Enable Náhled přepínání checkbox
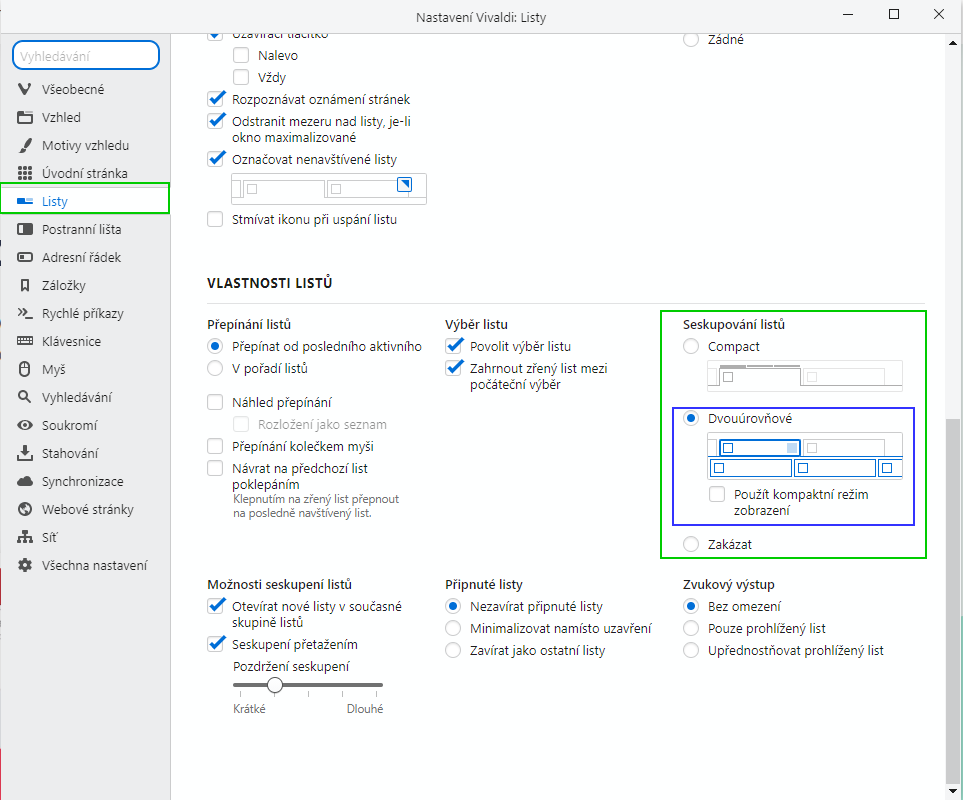Viewport: 963px width, 800px height. pos(215,402)
